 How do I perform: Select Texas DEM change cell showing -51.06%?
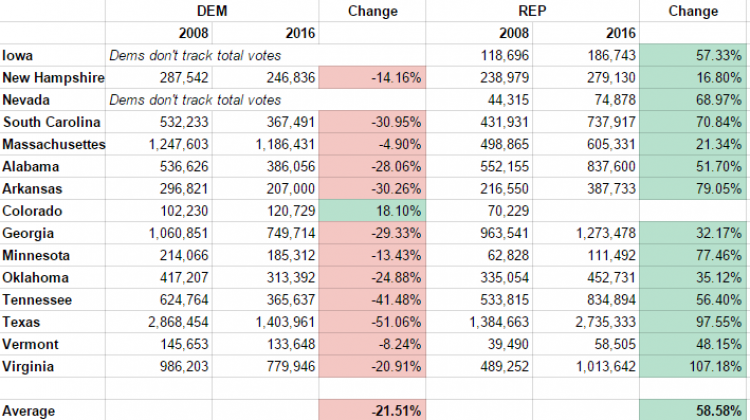pos(372,321)
